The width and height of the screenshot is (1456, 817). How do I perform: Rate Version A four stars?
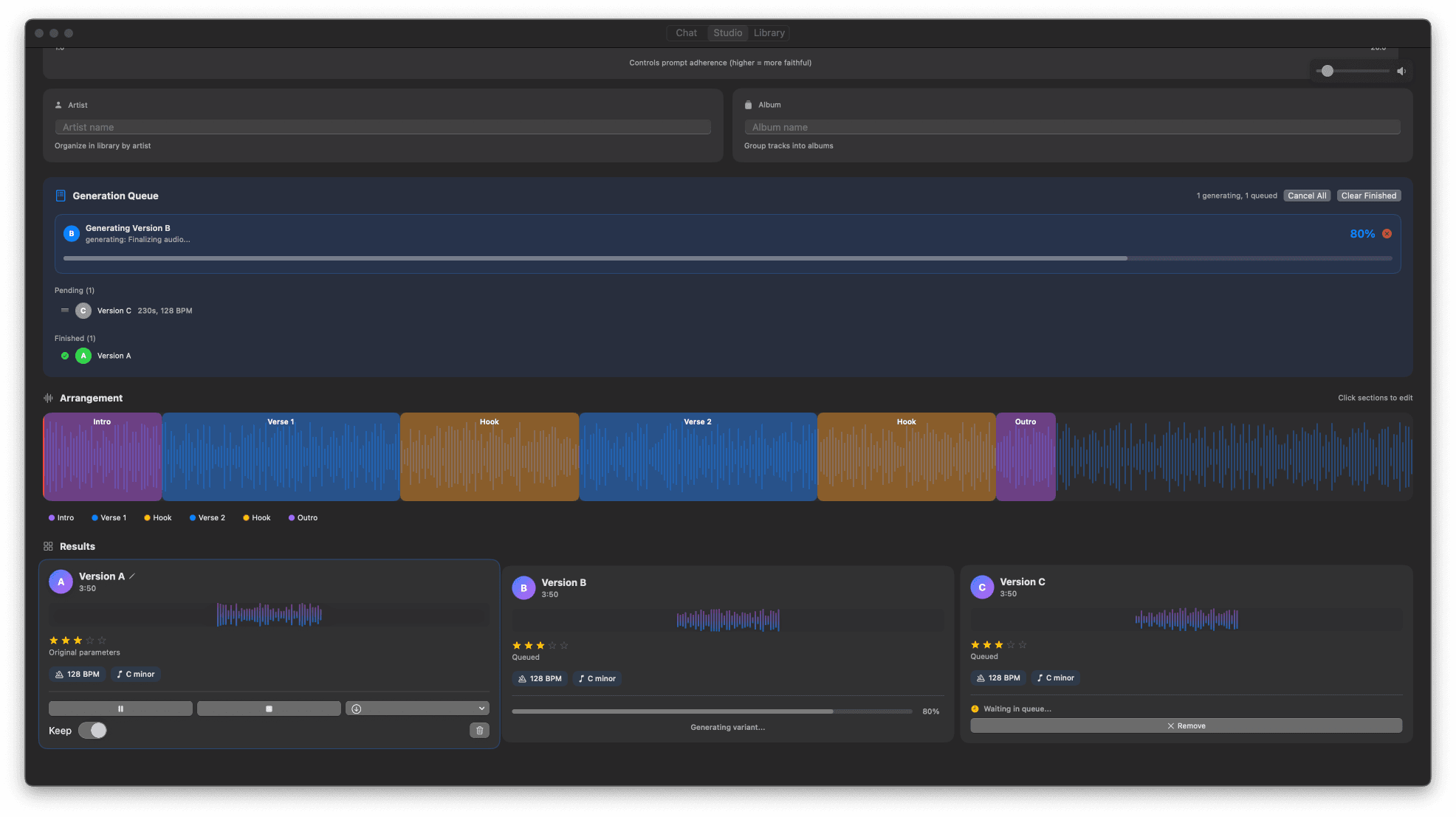coord(90,640)
